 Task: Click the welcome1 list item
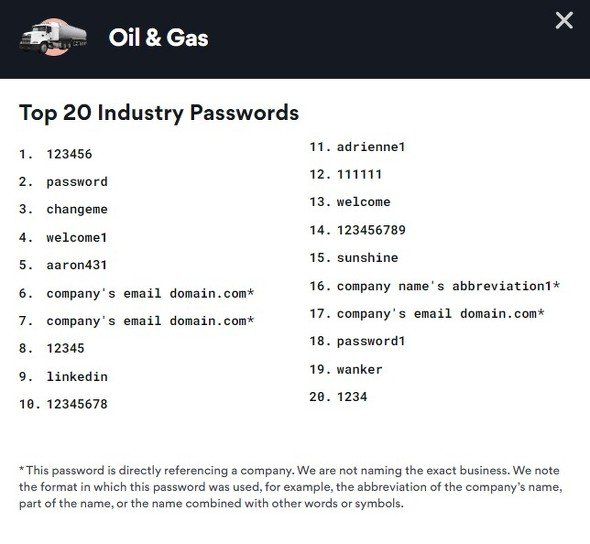[x=77, y=237]
